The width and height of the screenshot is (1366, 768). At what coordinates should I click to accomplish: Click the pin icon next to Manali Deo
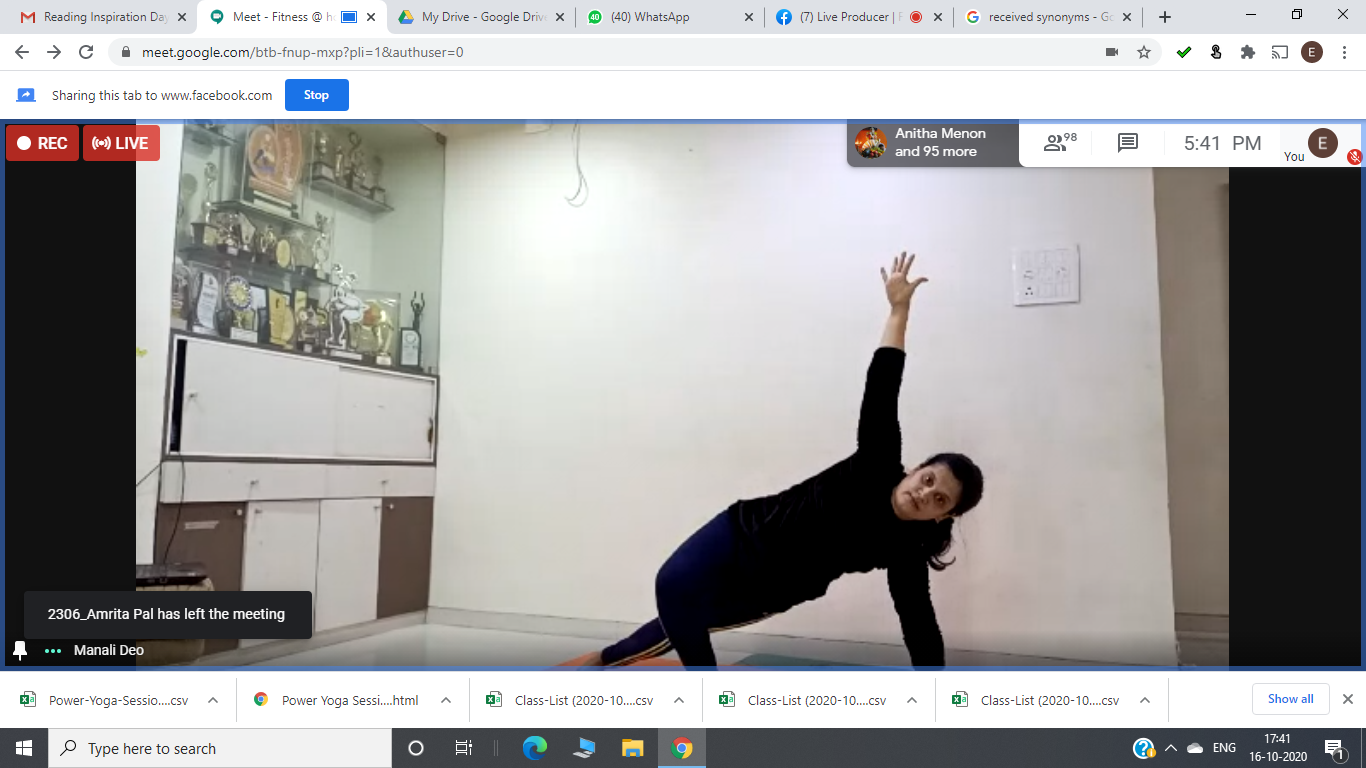[x=18, y=650]
